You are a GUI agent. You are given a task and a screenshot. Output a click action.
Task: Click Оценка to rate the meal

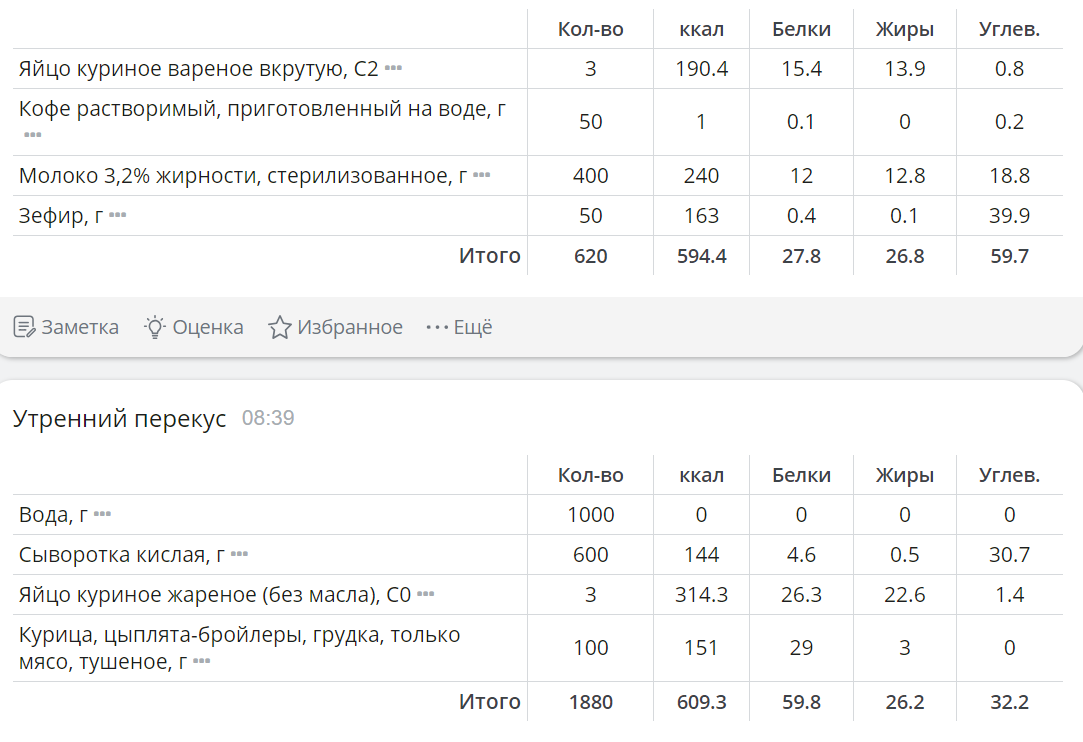click(x=194, y=326)
